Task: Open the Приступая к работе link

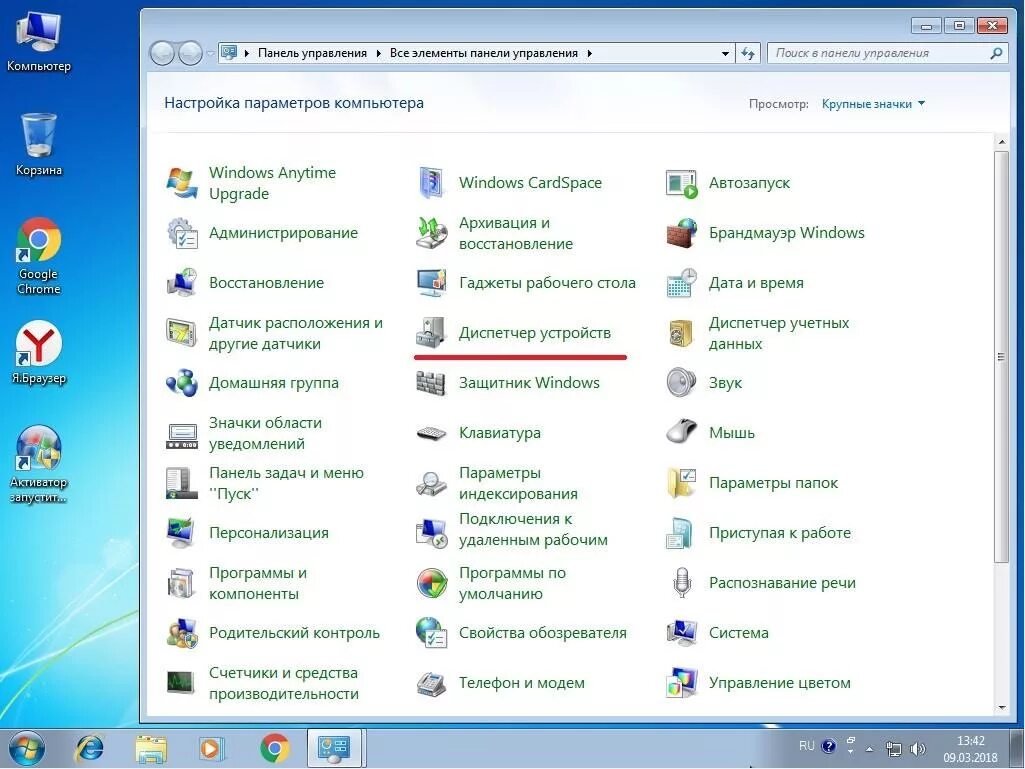Action: [780, 534]
